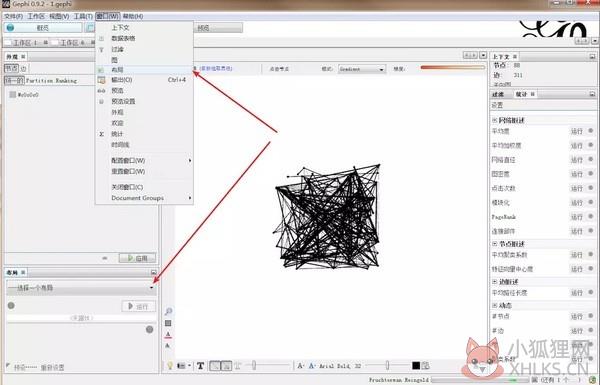
Task: Open the 工具(T) menu in menu bar
Action: 83,16
